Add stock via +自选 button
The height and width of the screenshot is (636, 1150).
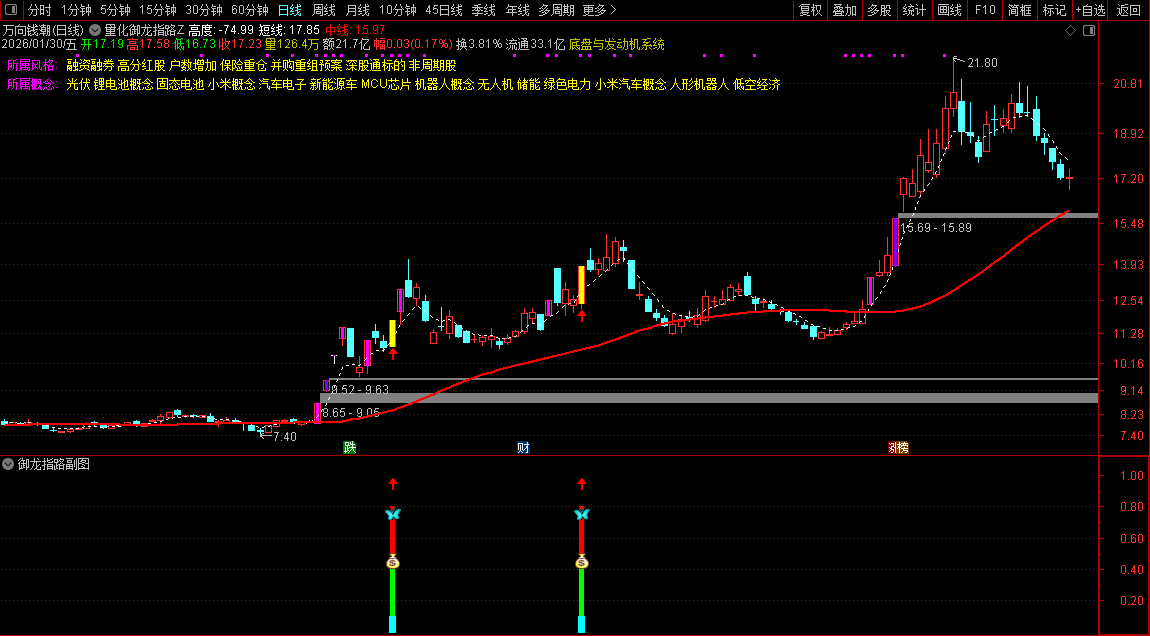1090,10
